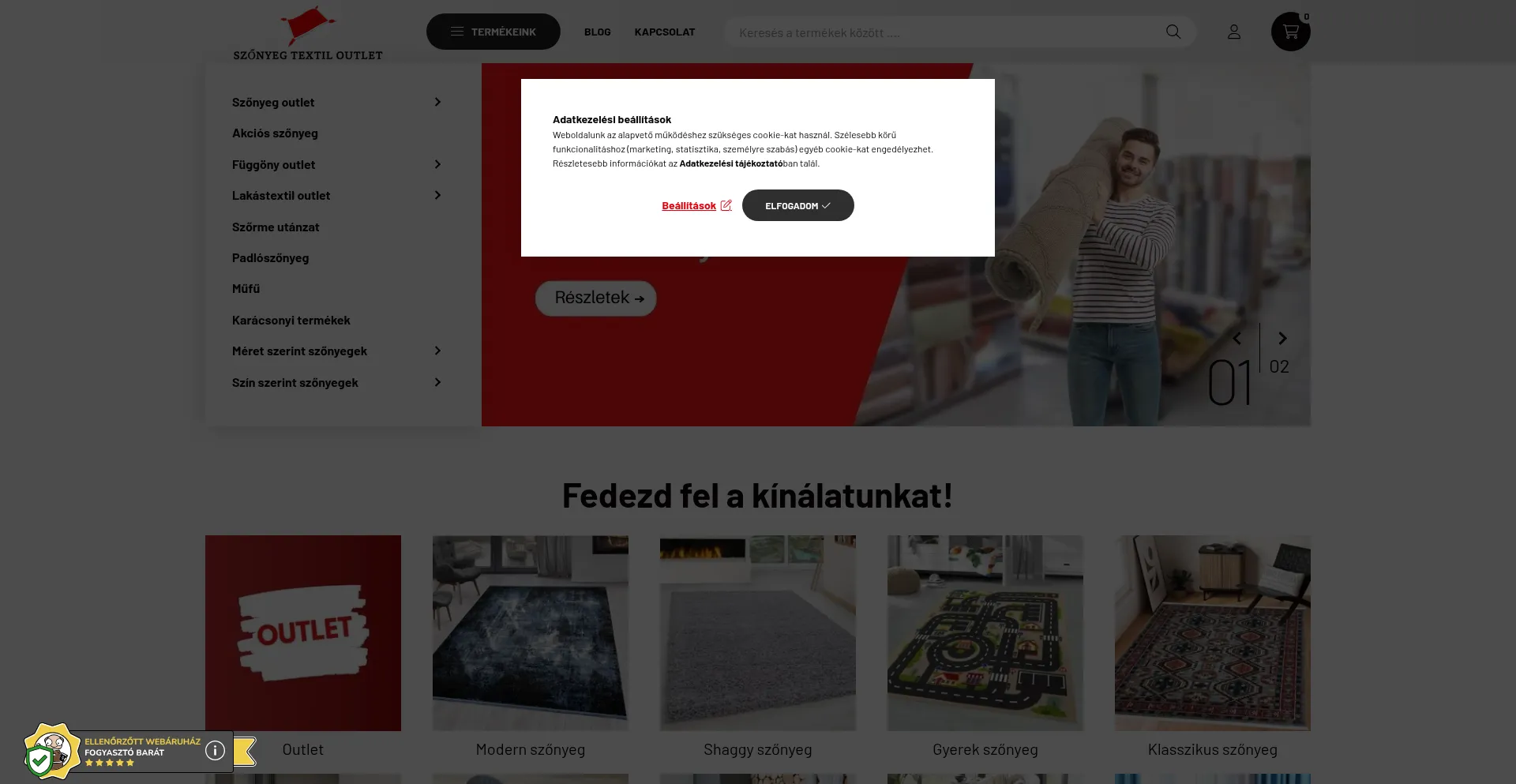Go to next slide arrow
This screenshot has width=1516, height=784.
coord(1282,338)
